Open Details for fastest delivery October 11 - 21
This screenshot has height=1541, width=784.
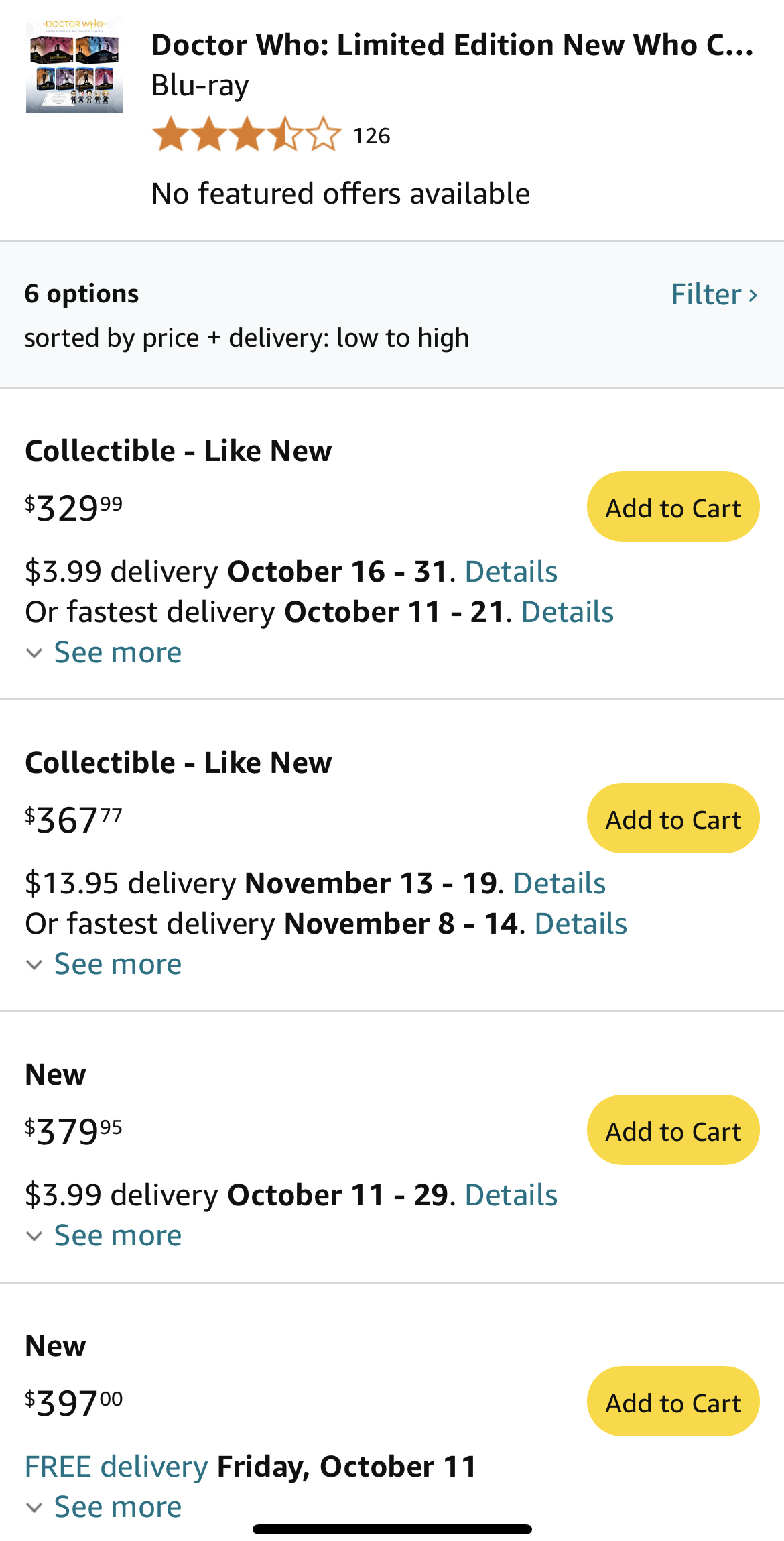coord(568,612)
